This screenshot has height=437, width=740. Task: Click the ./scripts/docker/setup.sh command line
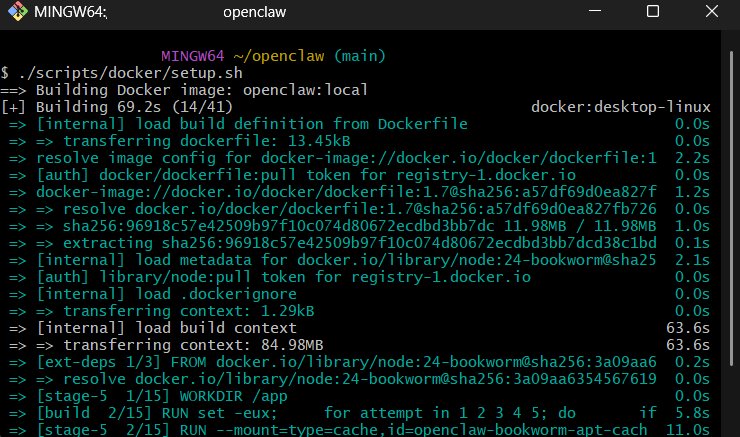[121, 73]
